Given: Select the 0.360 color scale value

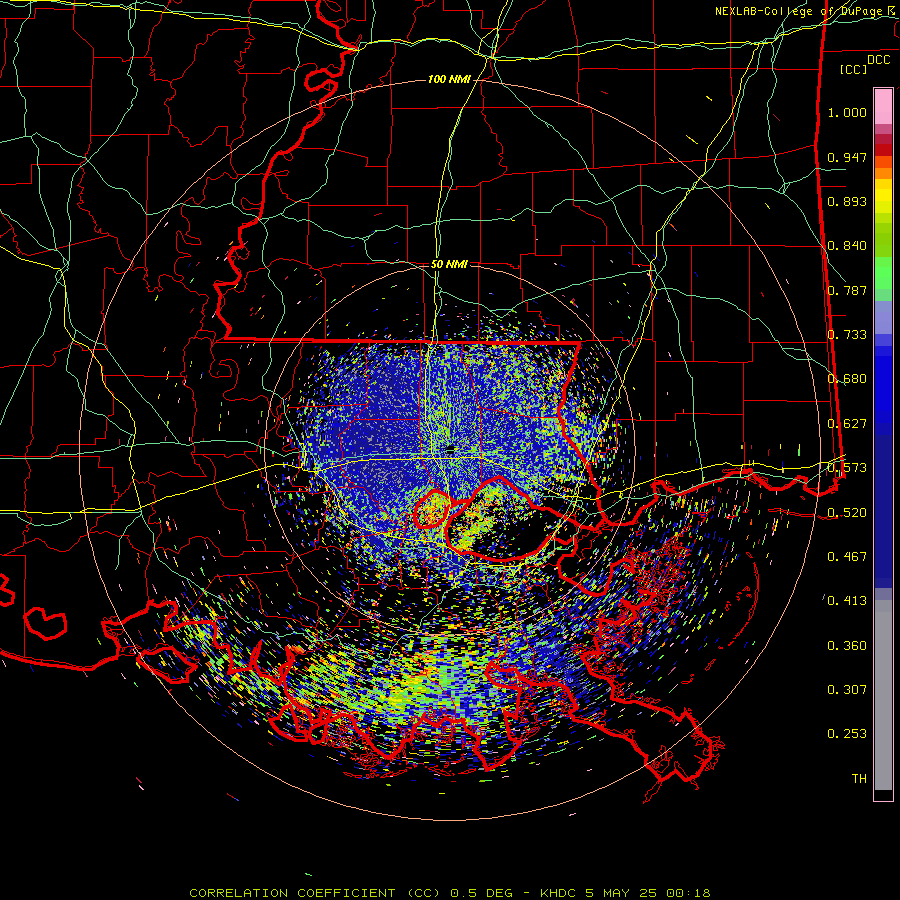Looking at the screenshot, I should coord(847,646).
